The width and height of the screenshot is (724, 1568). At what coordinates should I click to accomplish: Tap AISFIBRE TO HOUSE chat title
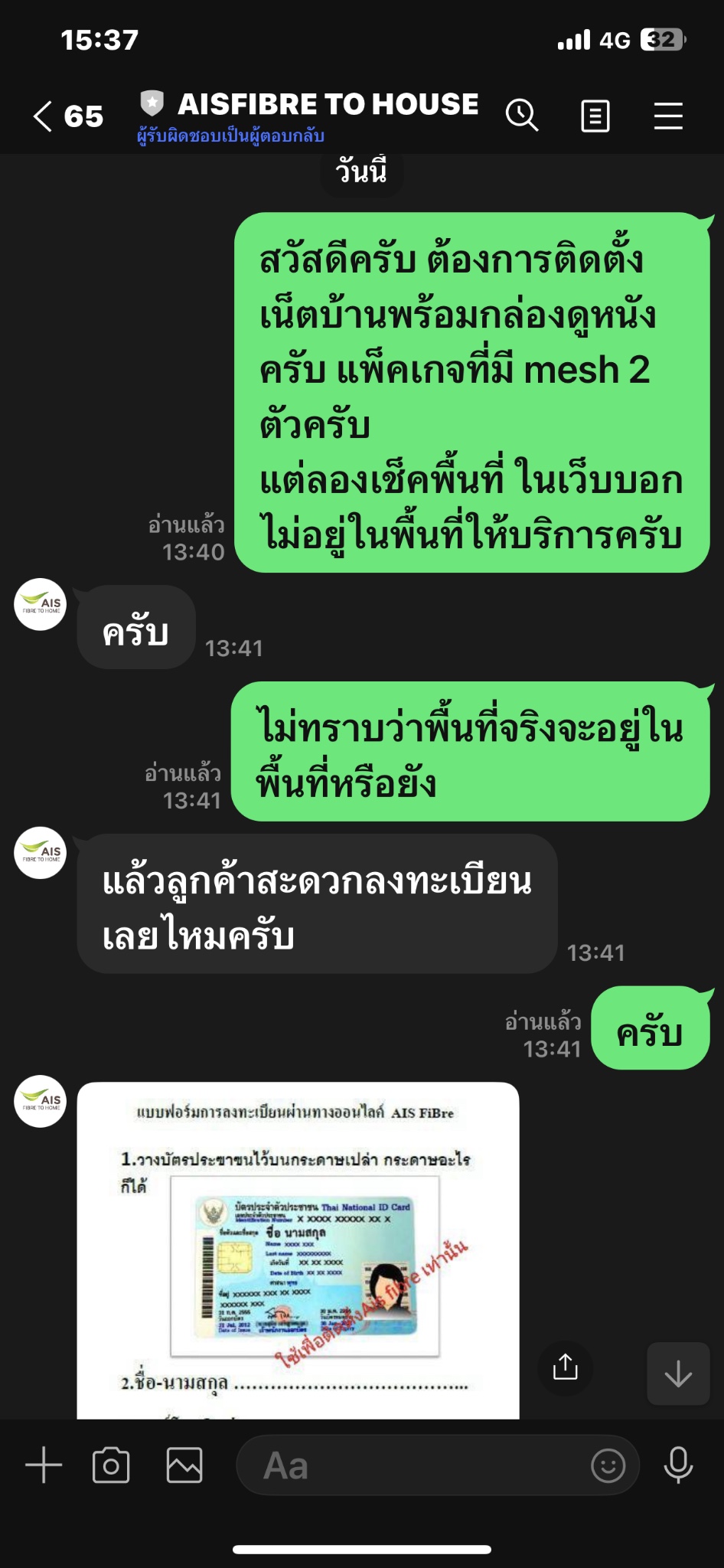[x=328, y=104]
